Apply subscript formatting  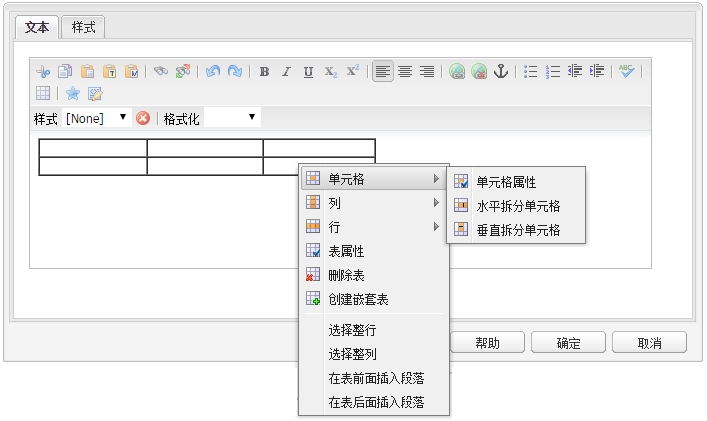[331, 71]
